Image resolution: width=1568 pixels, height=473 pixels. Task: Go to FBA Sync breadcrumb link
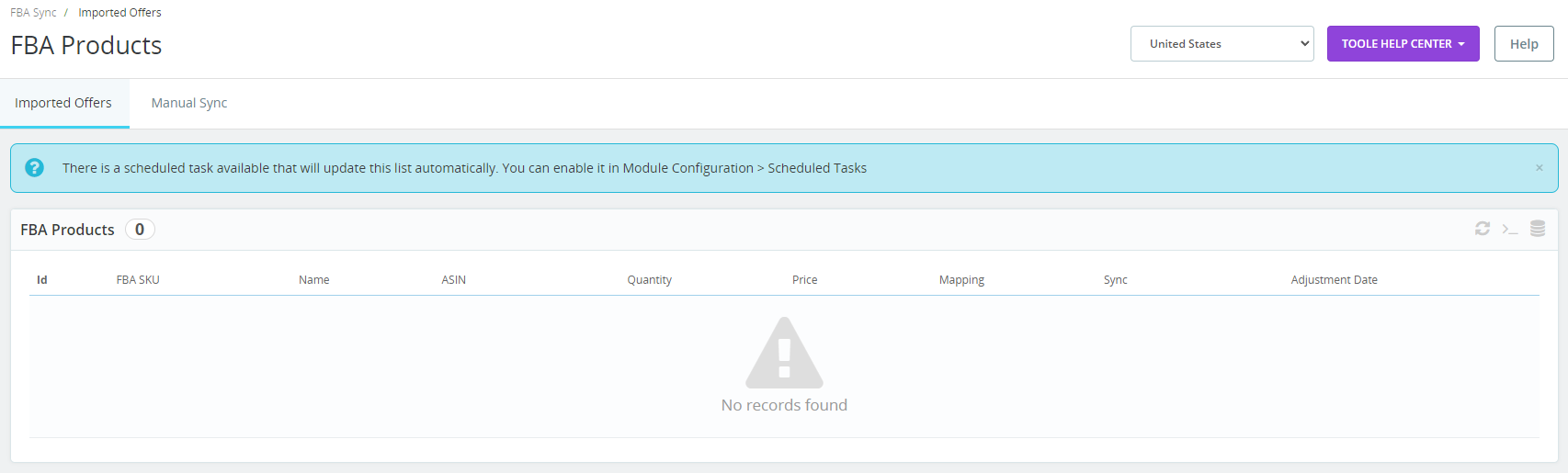point(33,13)
